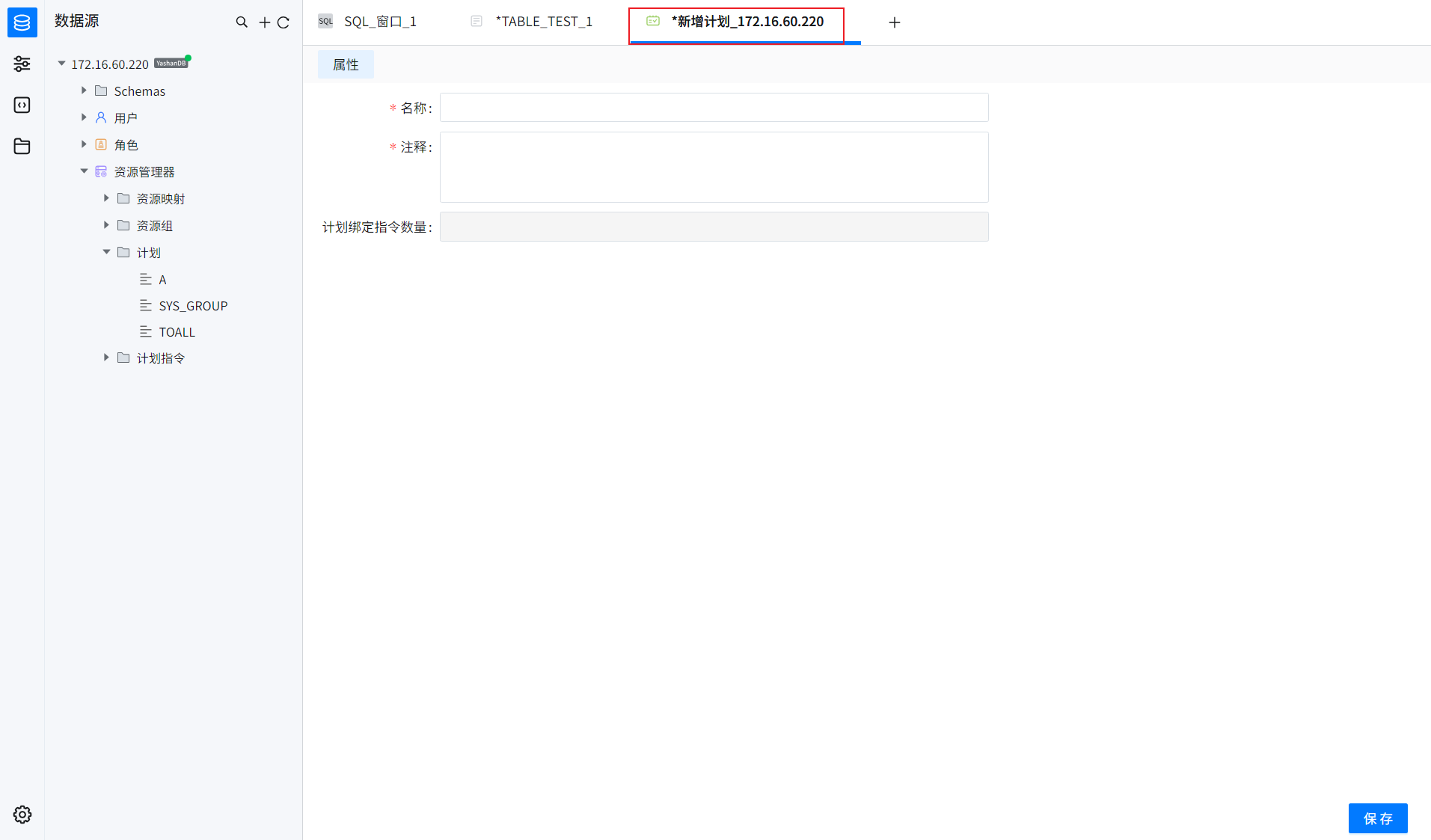The image size is (1431, 840).
Task: Collapse the 计划 folder
Action: [x=106, y=252]
